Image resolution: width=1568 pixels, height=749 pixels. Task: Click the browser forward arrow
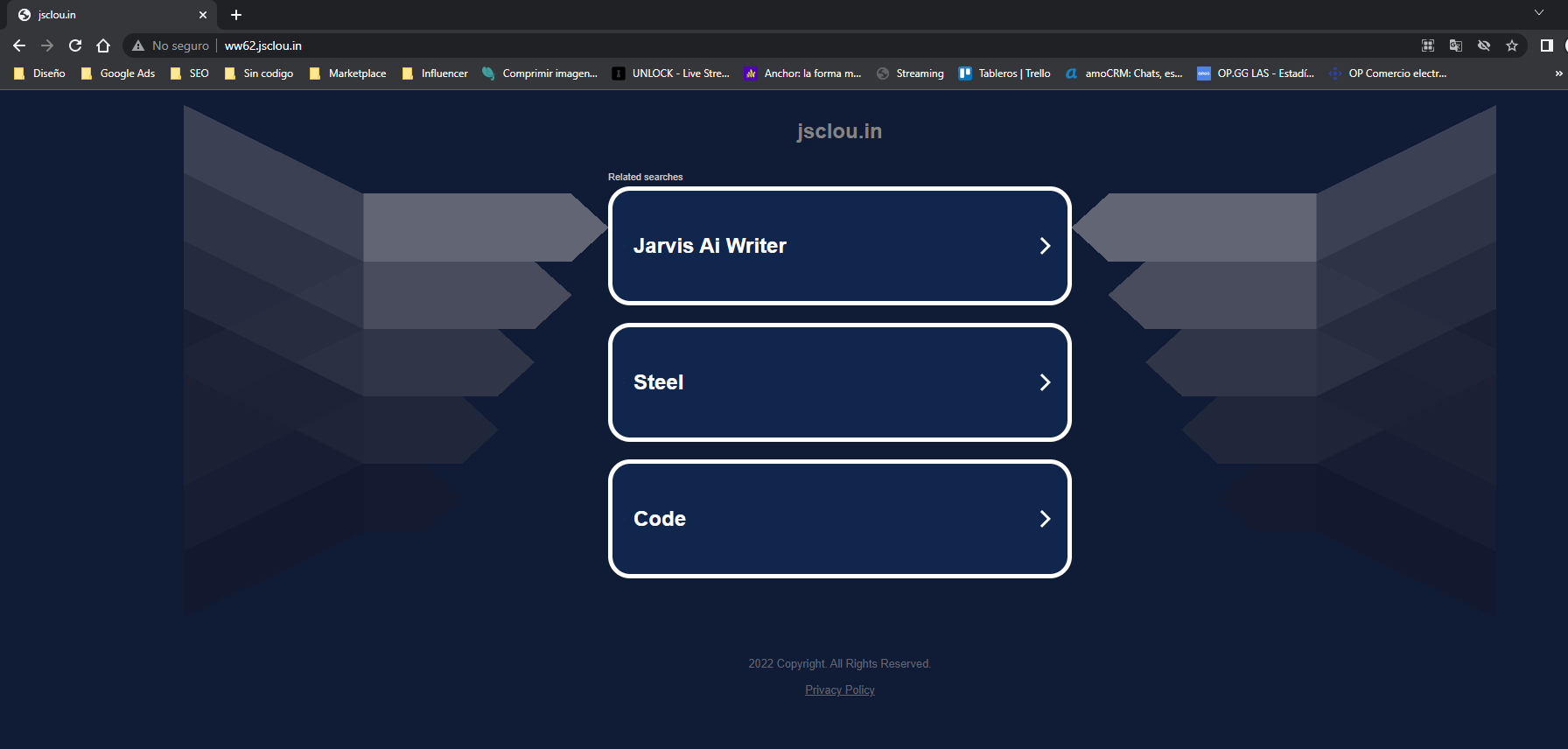click(x=47, y=45)
